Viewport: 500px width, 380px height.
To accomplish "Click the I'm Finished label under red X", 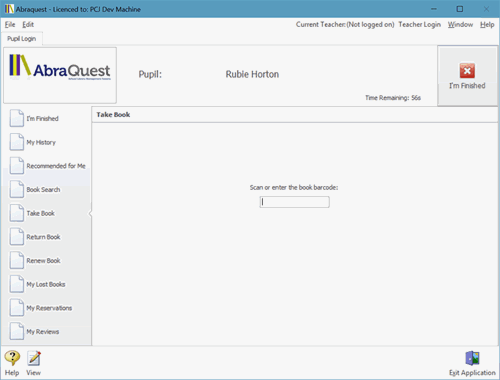I will coord(467,86).
